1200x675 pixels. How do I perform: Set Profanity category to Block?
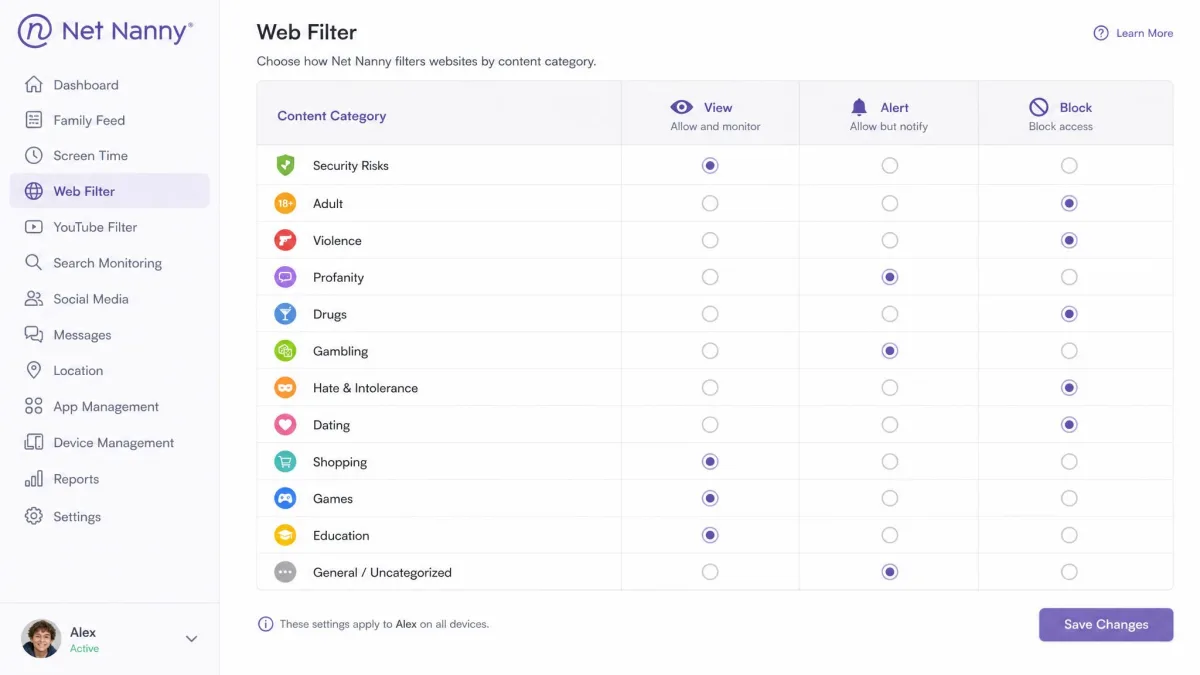[x=1069, y=277]
